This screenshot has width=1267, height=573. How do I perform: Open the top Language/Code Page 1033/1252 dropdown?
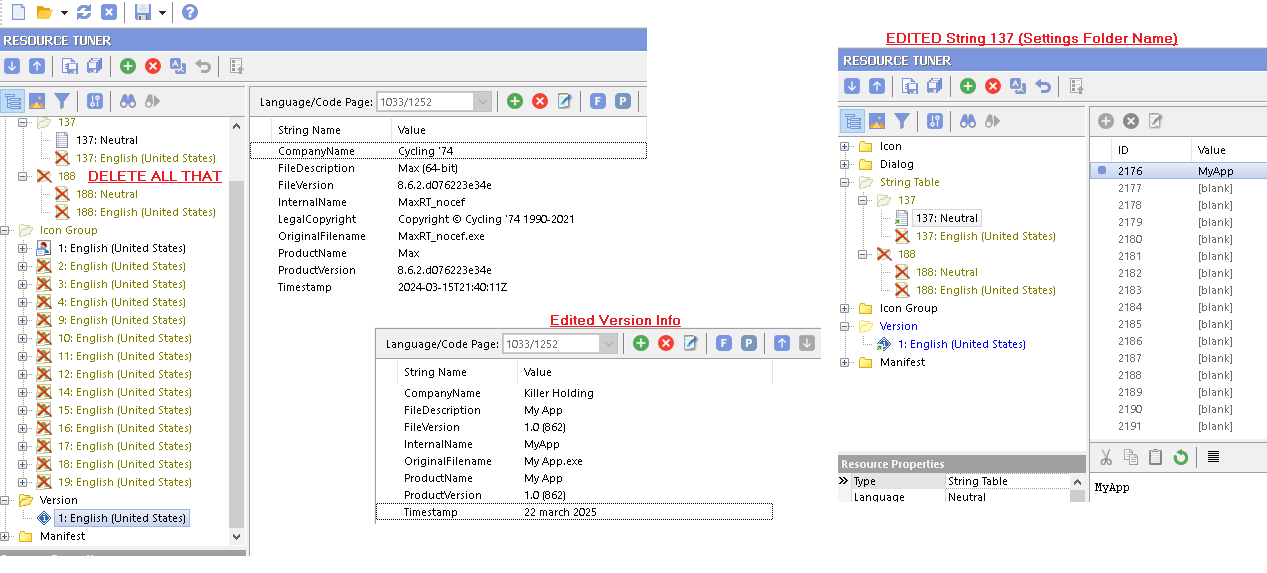coord(483,101)
